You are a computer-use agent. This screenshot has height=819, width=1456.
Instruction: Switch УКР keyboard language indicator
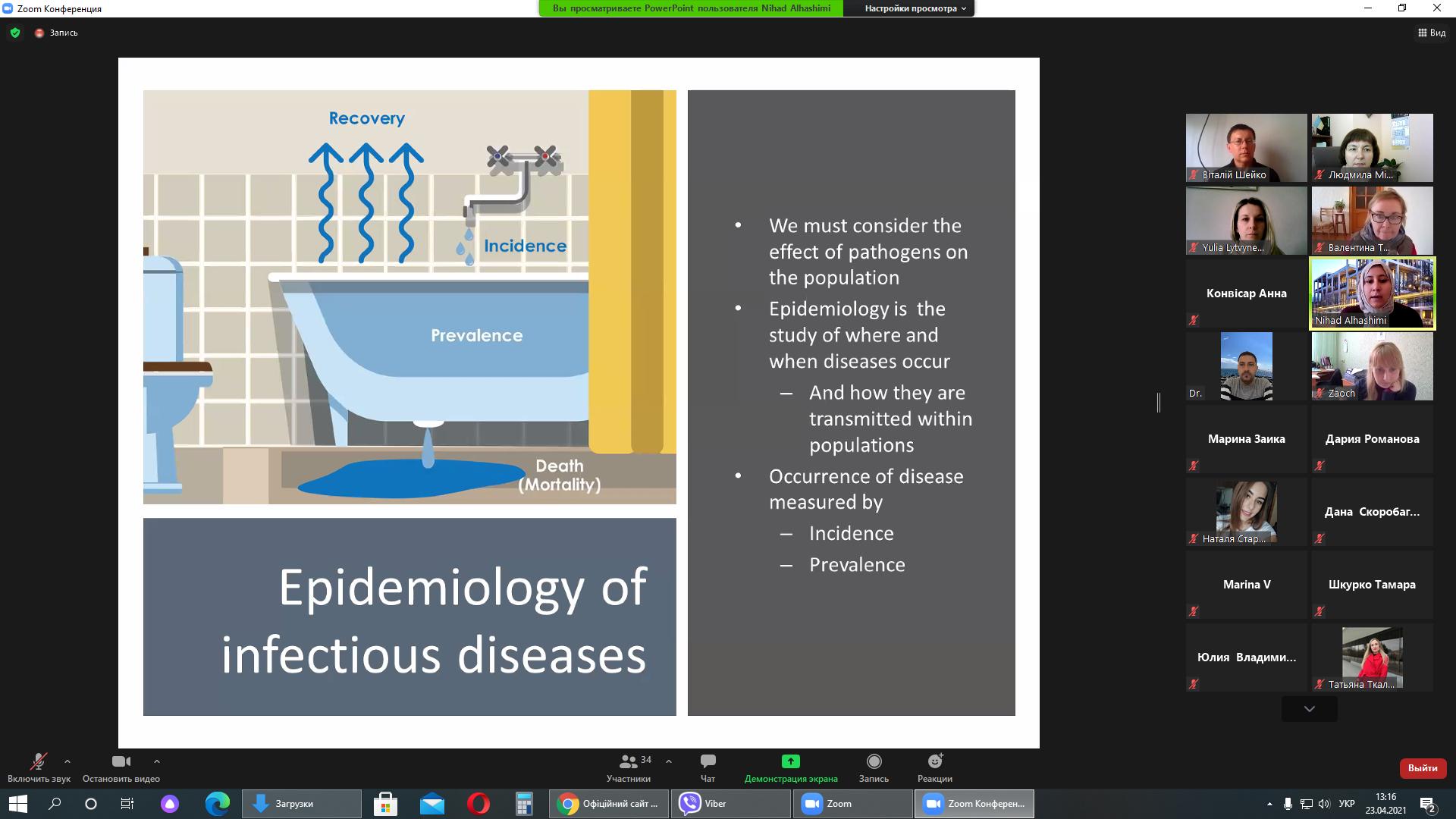(x=1347, y=804)
